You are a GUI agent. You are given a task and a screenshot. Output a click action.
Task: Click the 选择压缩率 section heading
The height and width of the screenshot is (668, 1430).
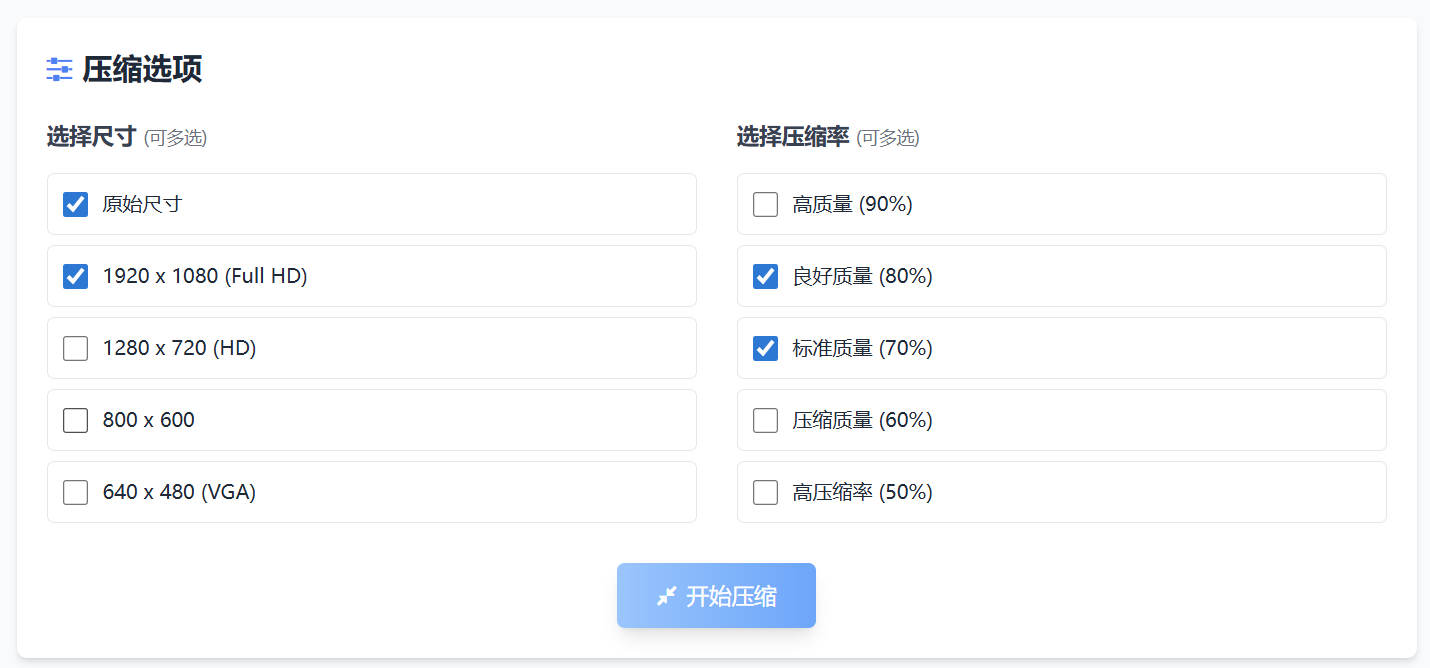coord(793,137)
